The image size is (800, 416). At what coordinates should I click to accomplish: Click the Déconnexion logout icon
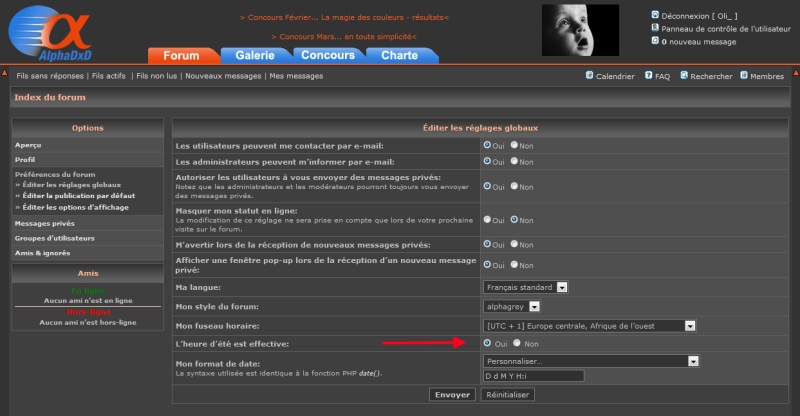(x=655, y=15)
